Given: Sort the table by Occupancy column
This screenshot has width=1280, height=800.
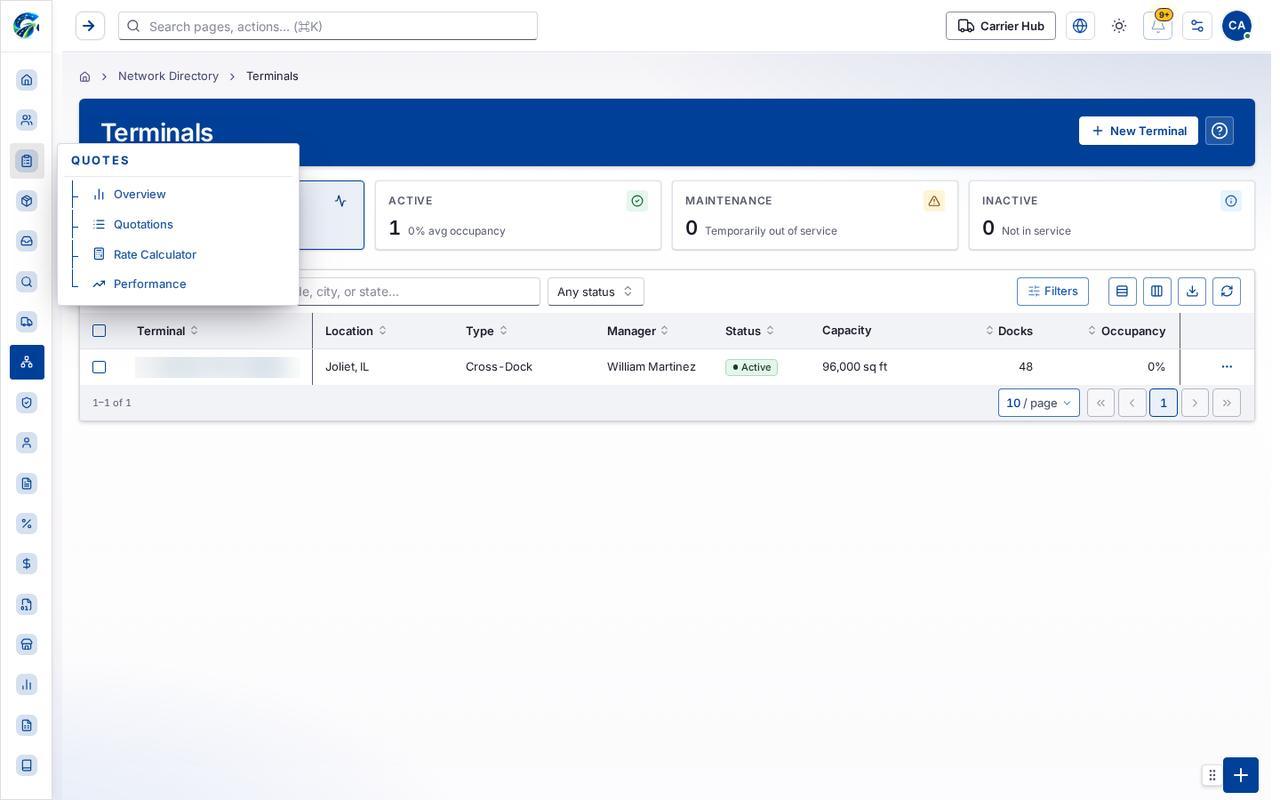Looking at the screenshot, I should [1127, 331].
